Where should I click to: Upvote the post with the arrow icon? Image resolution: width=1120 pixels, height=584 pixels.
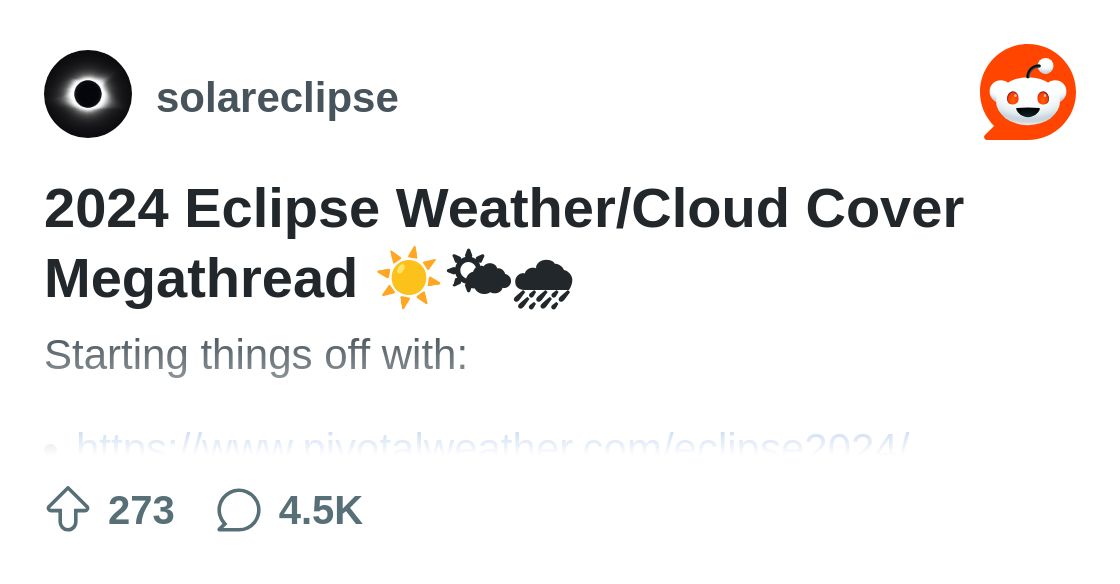tap(68, 509)
